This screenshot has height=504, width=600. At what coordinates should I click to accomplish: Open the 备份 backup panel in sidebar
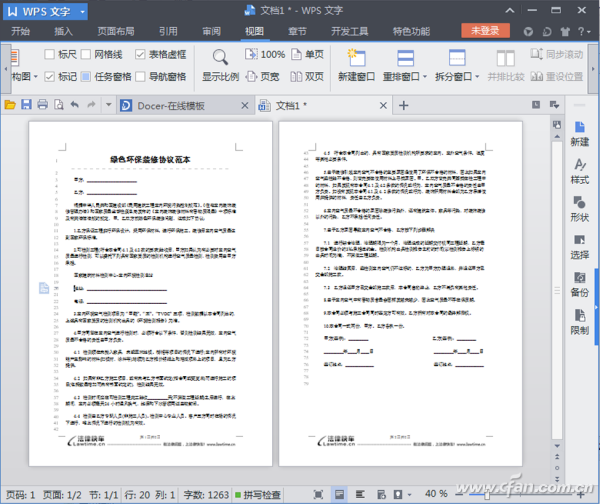tap(579, 284)
